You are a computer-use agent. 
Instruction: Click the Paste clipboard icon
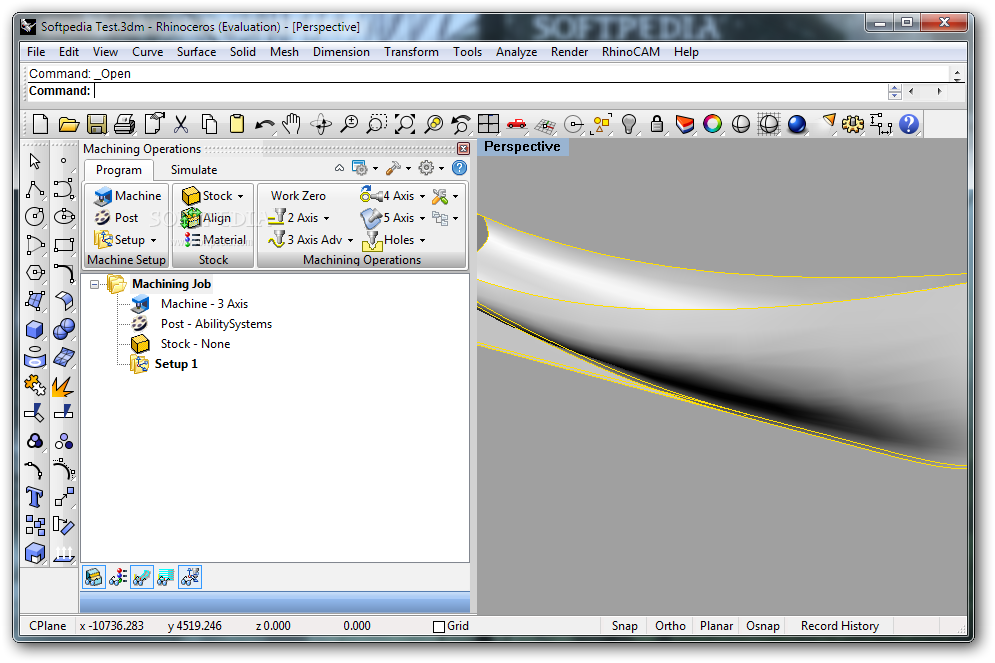[x=237, y=124]
